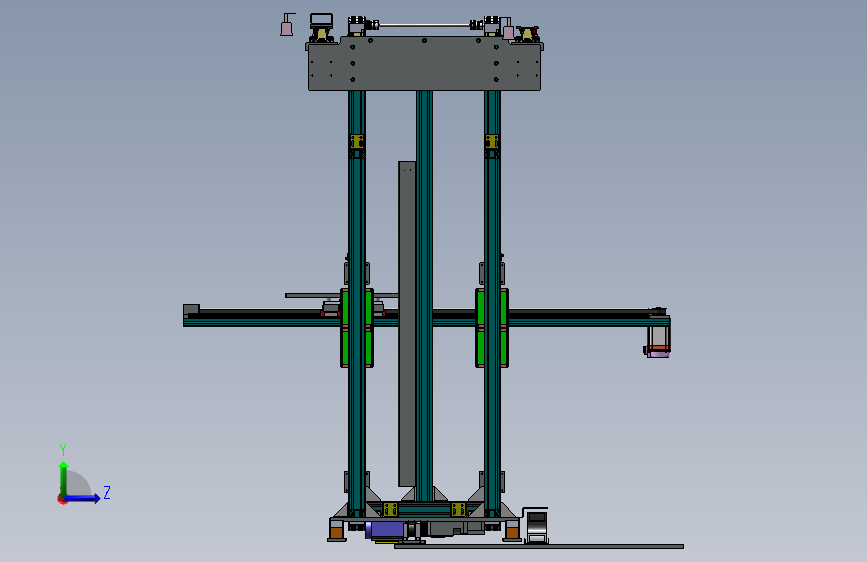The height and width of the screenshot is (562, 867).
Task: Select the yellow bracket on the upper right column
Action: (492, 142)
